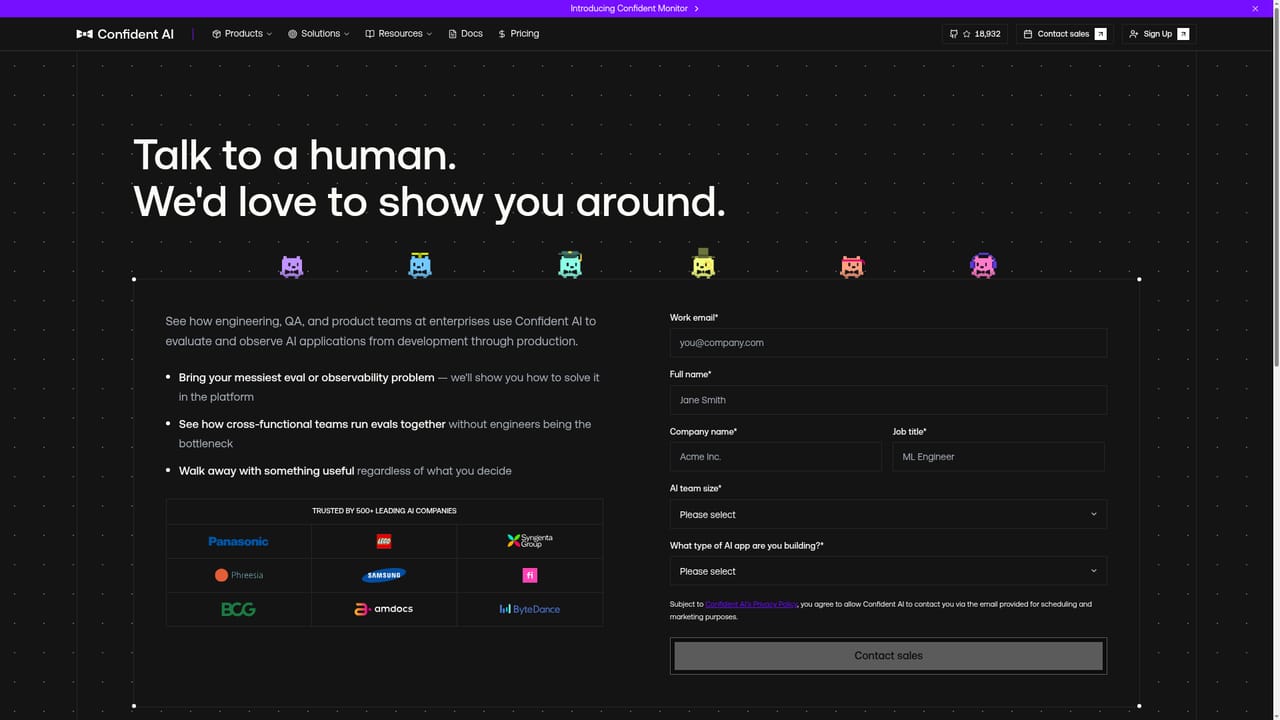Click the teal pixel monster icon
Viewport: 1280px width, 720px height.
point(570,264)
